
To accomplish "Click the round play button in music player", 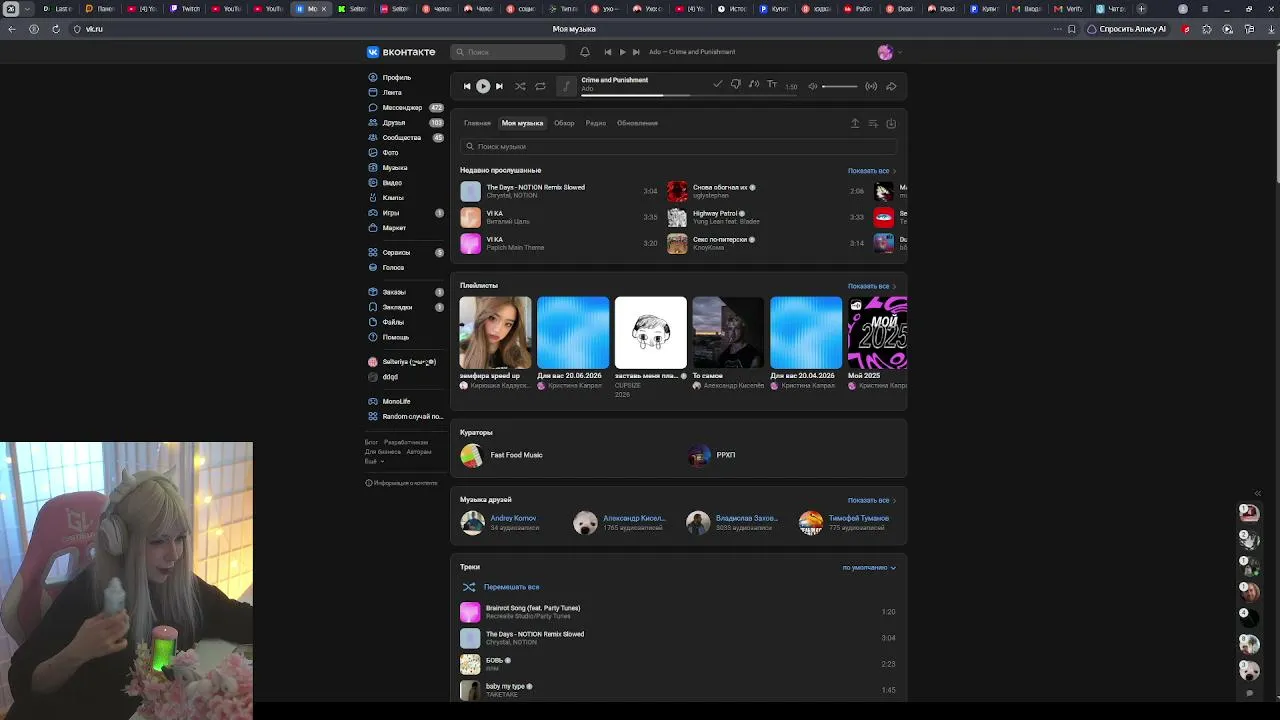I will click(x=483, y=86).
